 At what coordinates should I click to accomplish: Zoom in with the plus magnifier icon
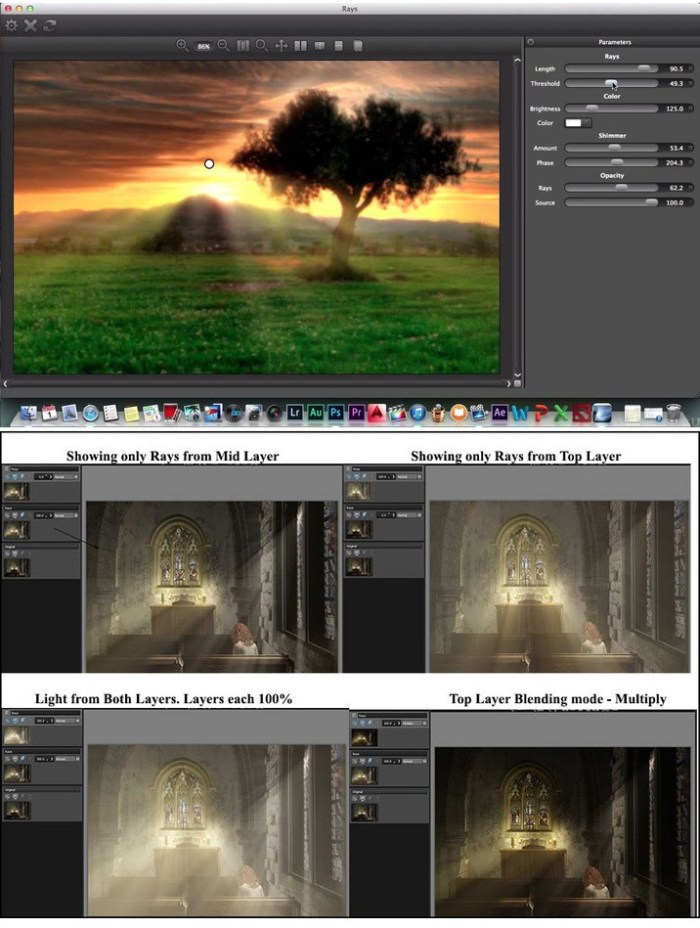coord(182,45)
